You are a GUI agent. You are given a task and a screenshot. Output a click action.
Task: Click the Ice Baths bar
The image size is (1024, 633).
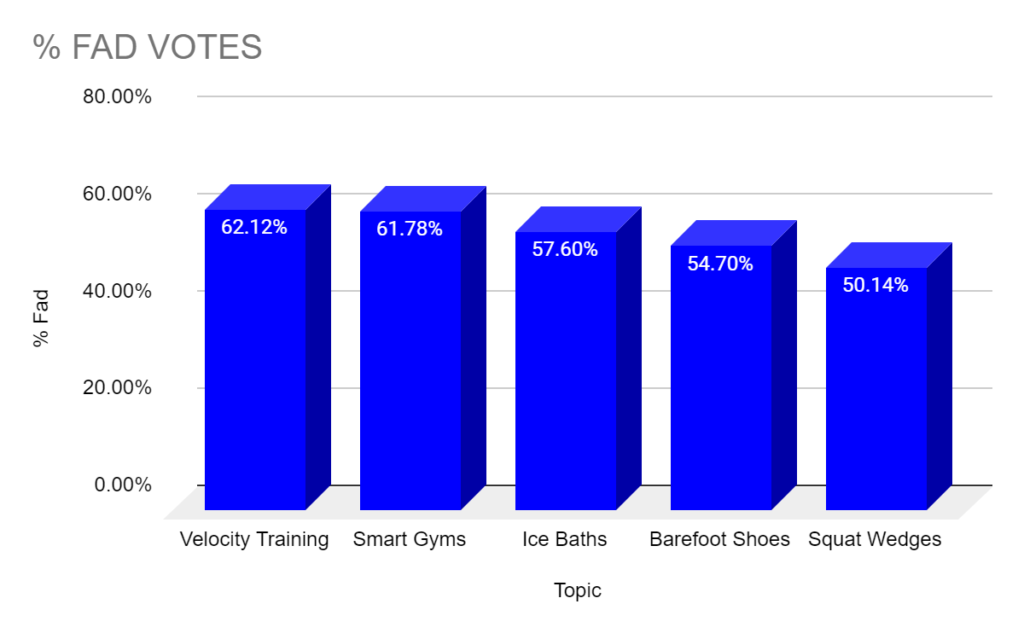(565, 380)
